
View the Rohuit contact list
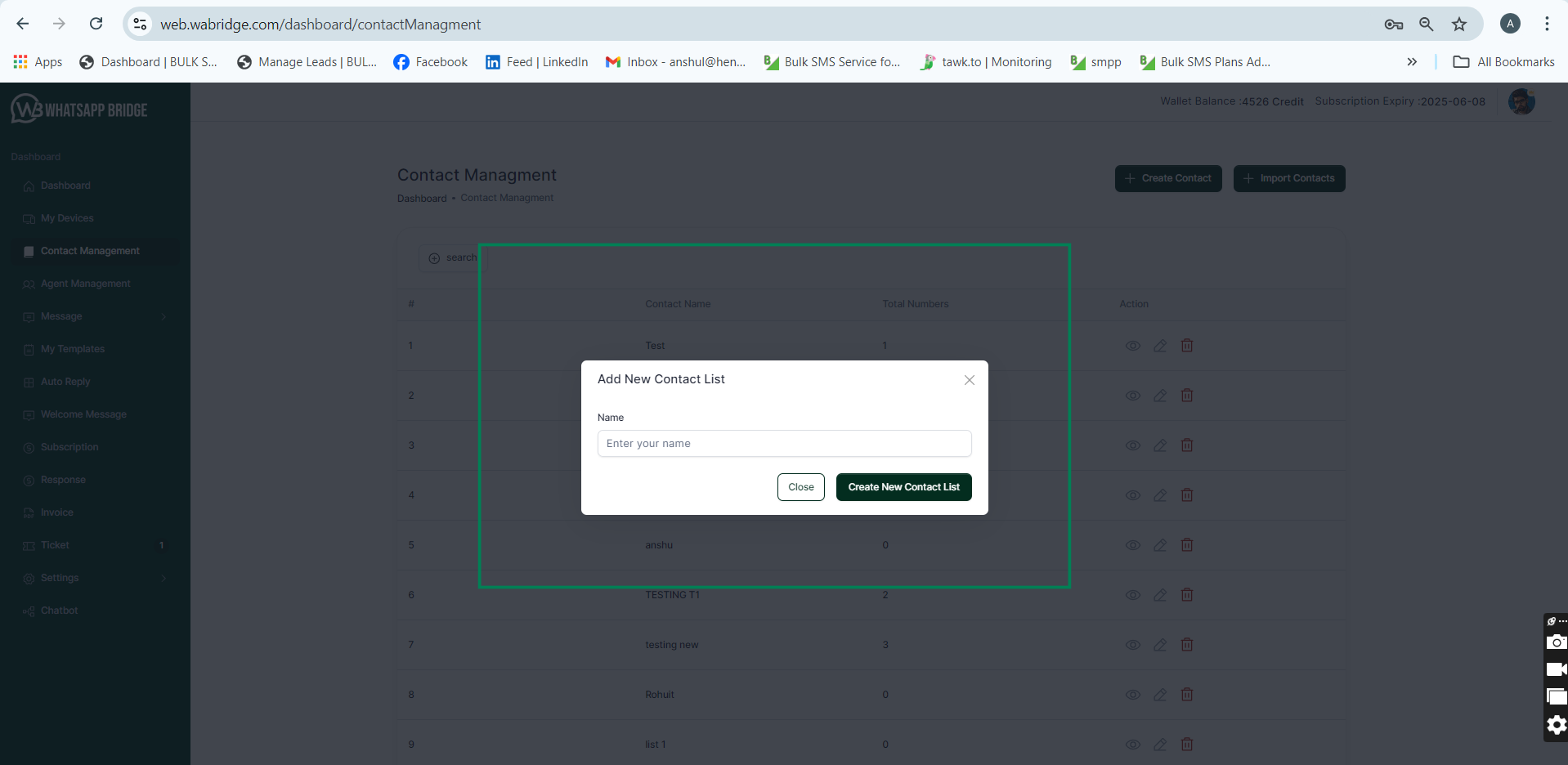click(x=1133, y=695)
